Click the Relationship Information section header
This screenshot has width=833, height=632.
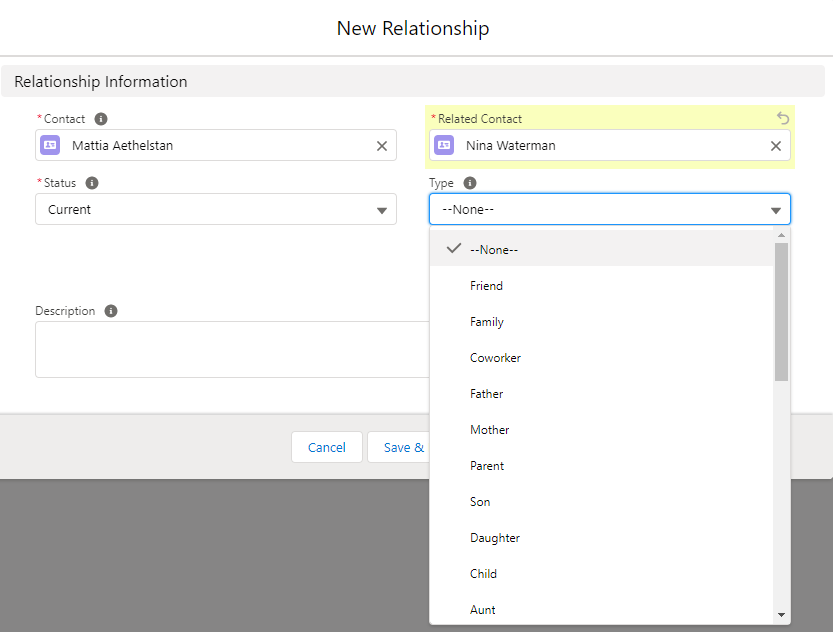pyautogui.click(x=413, y=81)
